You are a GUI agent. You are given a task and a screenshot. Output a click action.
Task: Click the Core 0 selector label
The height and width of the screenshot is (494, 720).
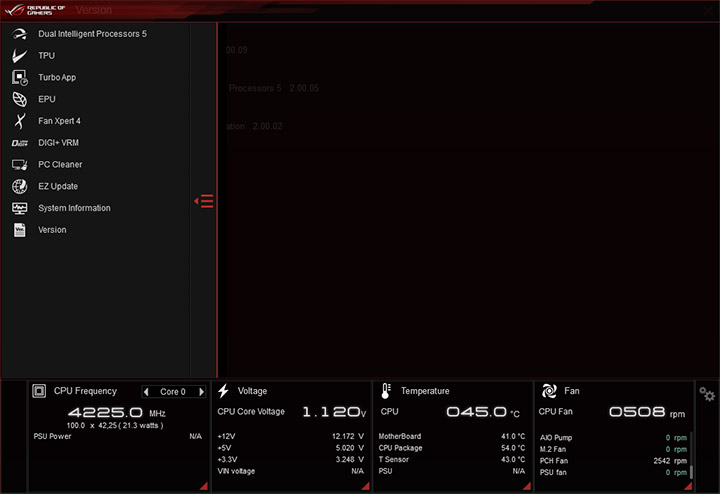pyautogui.click(x=173, y=392)
